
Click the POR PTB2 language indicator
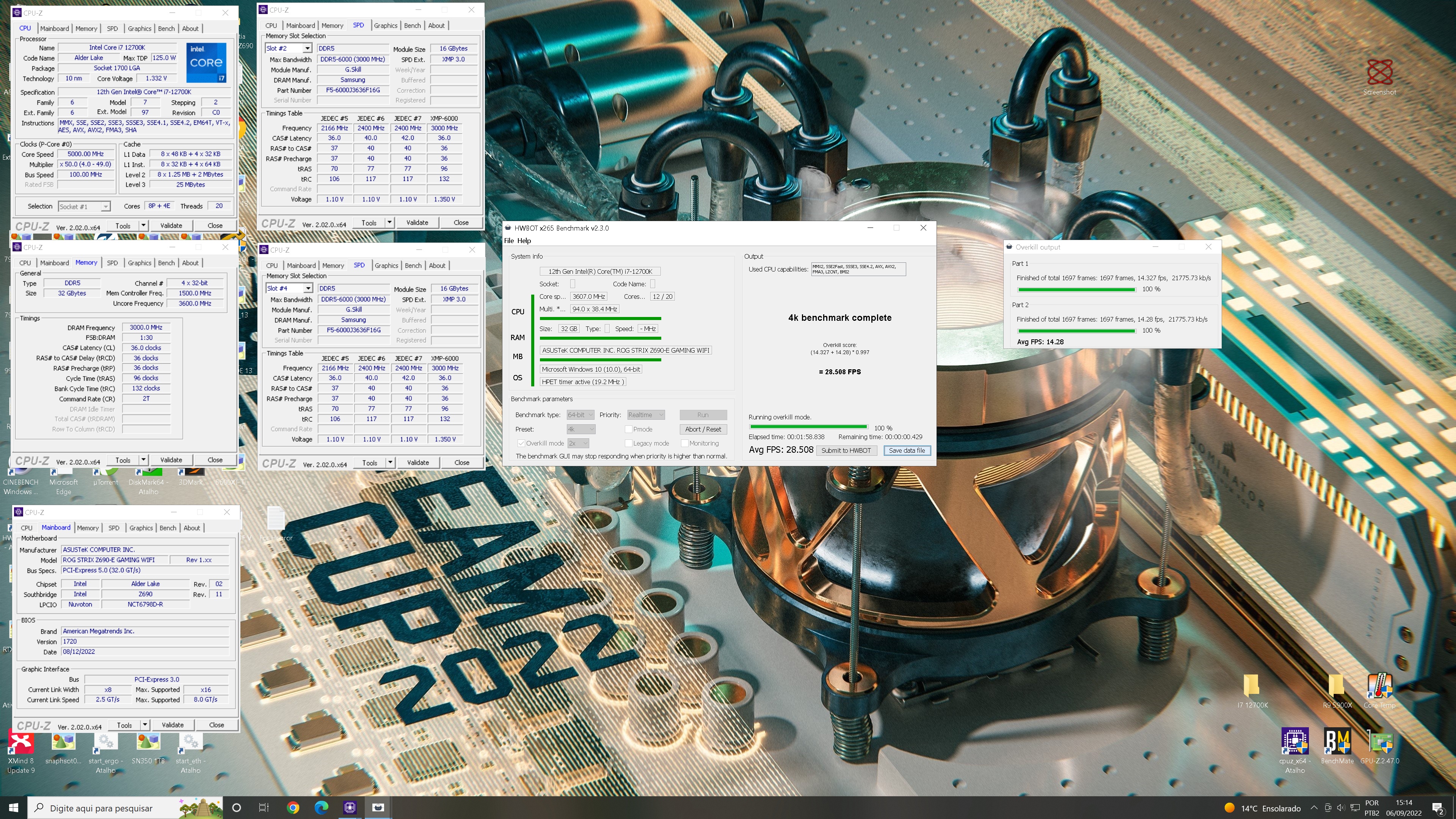pyautogui.click(x=1372, y=808)
